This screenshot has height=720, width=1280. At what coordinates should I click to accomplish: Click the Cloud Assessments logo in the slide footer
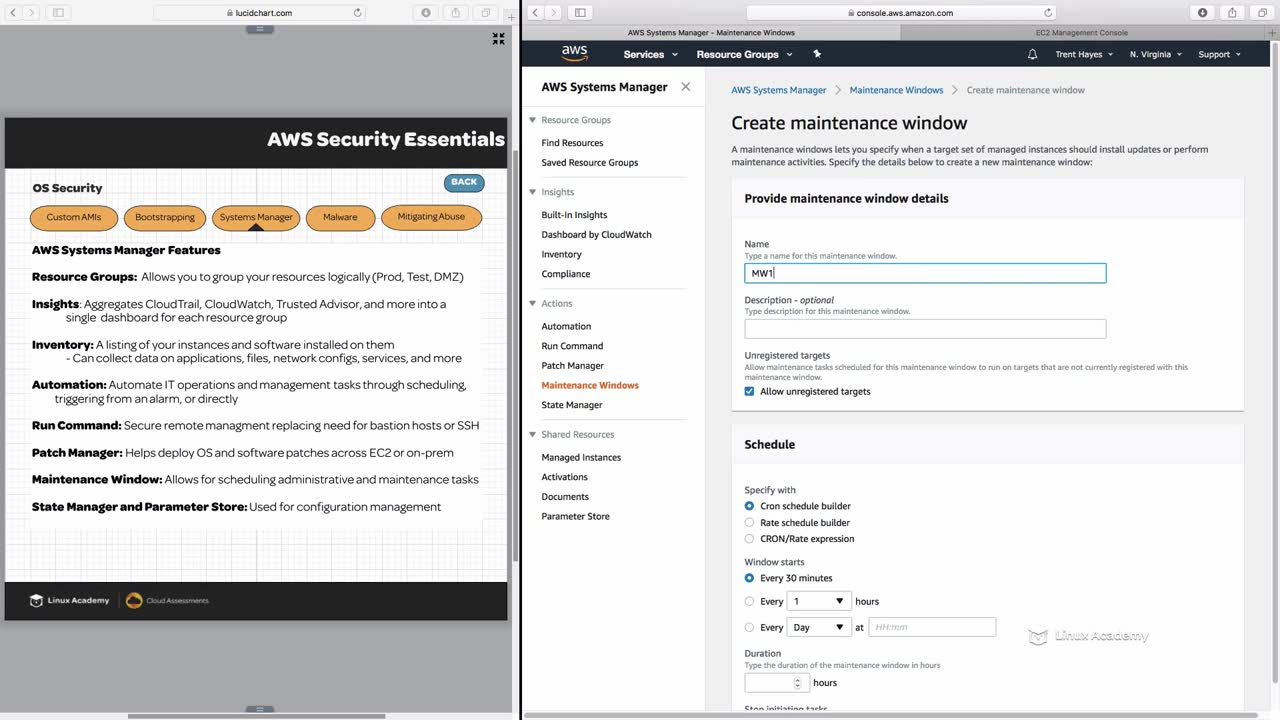167,600
